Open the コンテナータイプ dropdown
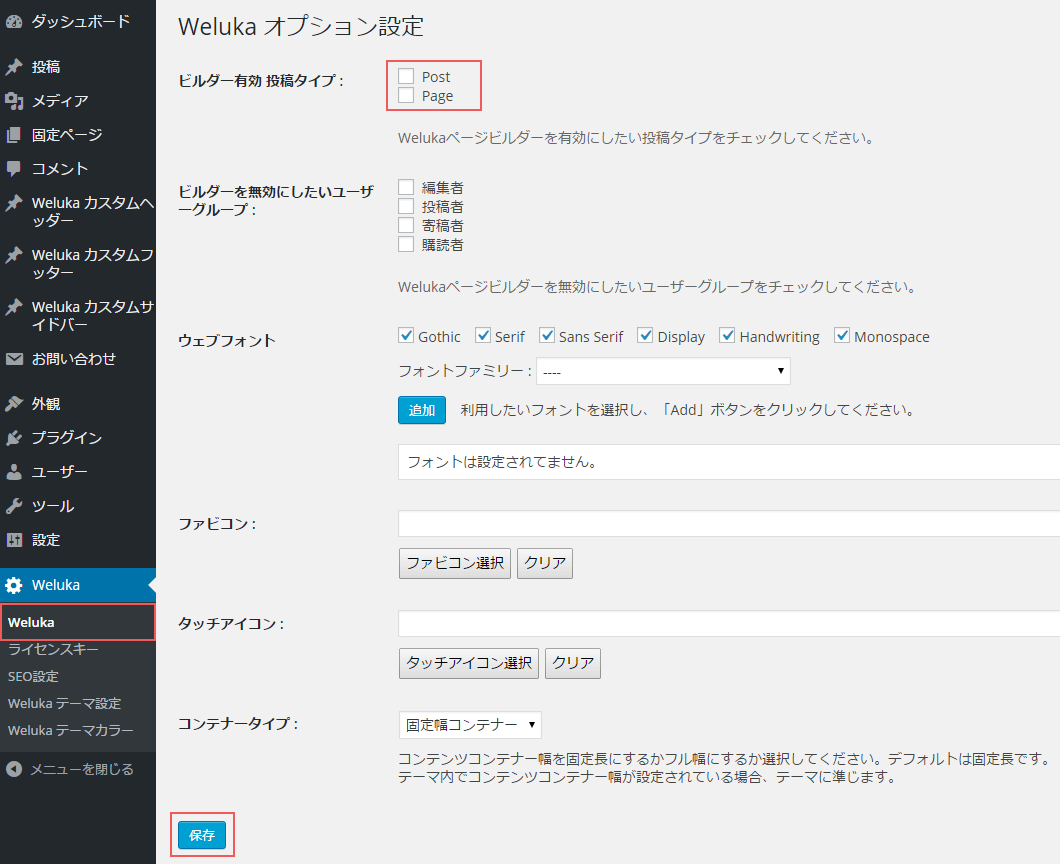 (x=470, y=725)
